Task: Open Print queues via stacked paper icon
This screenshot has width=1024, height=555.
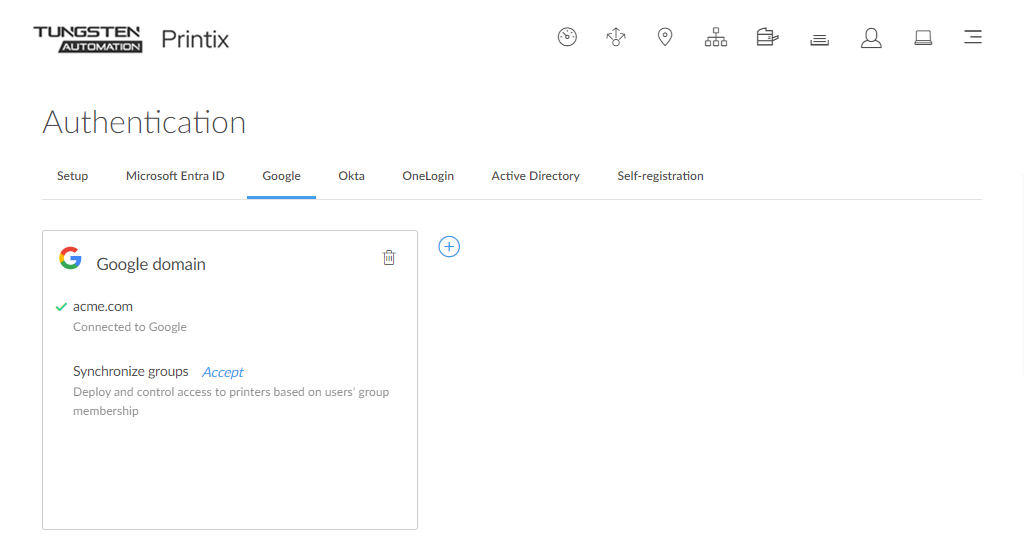Action: 819,39
